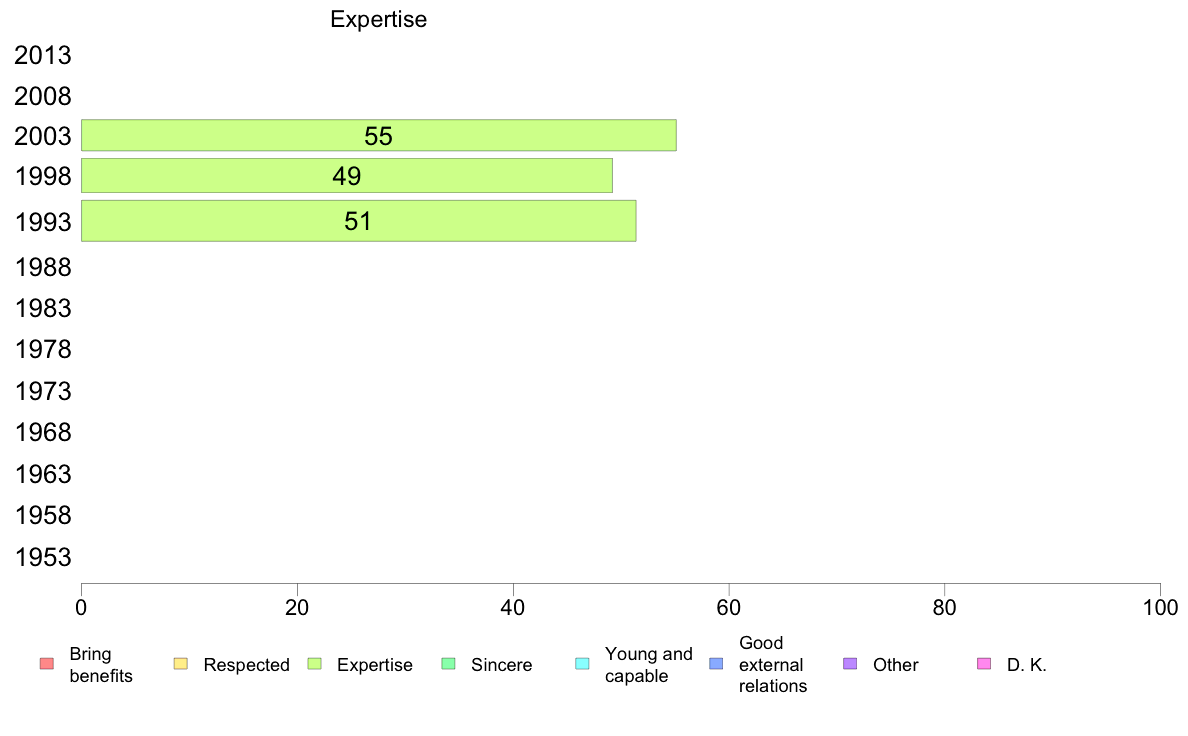Screen dimensions: 1188x736
Task: Click the yellow Respected legend swatch
Action: click(x=180, y=664)
